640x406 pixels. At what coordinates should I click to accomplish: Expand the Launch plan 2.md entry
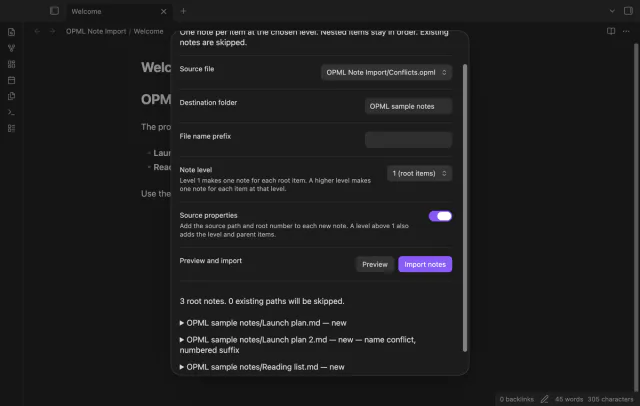click(x=298, y=345)
